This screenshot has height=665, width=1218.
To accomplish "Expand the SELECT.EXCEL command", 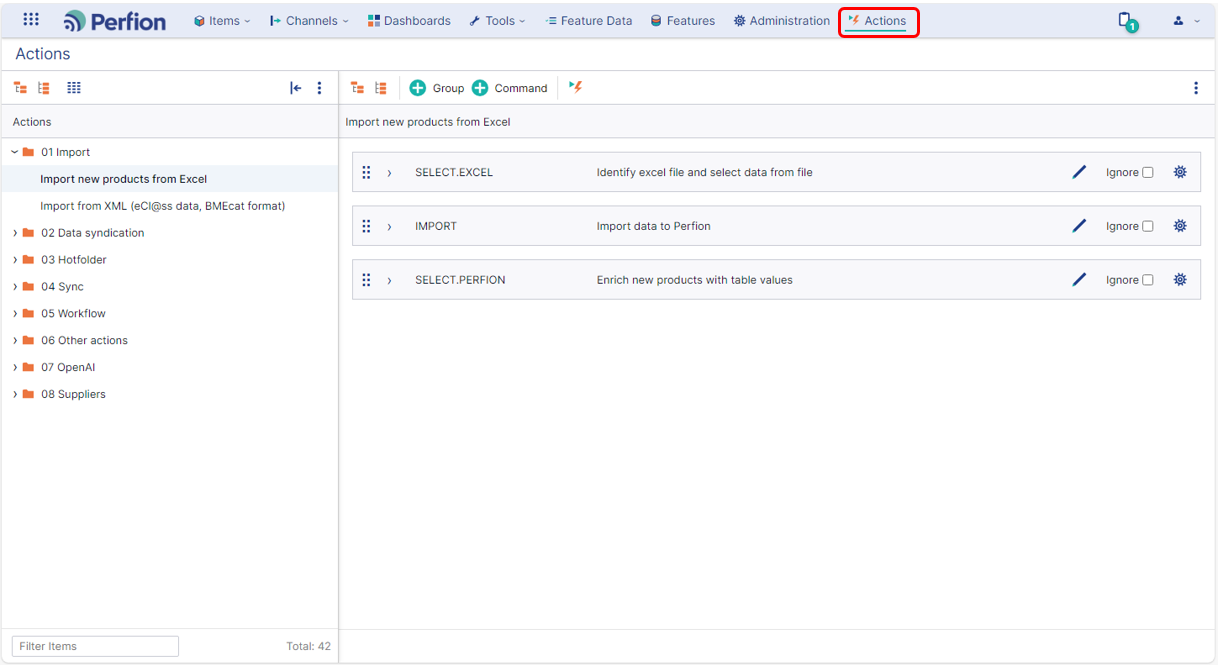I will [x=390, y=173].
